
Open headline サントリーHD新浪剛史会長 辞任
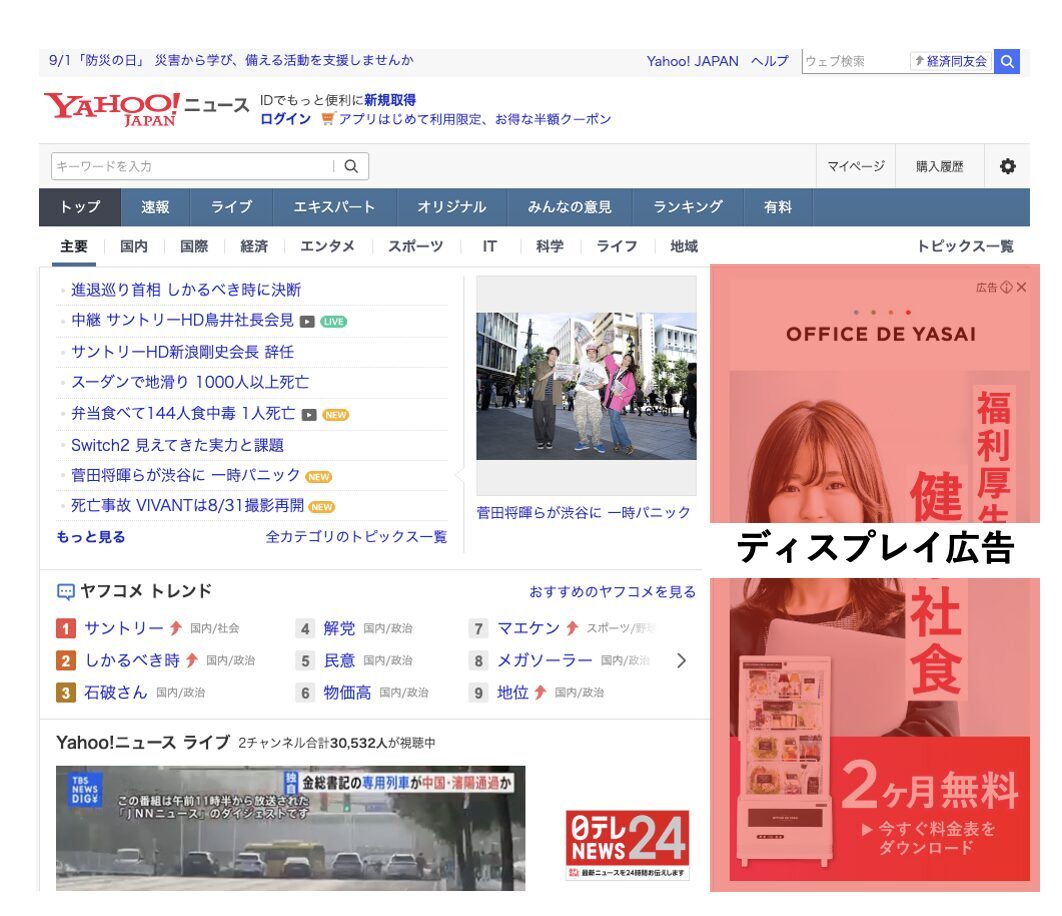tap(182, 352)
